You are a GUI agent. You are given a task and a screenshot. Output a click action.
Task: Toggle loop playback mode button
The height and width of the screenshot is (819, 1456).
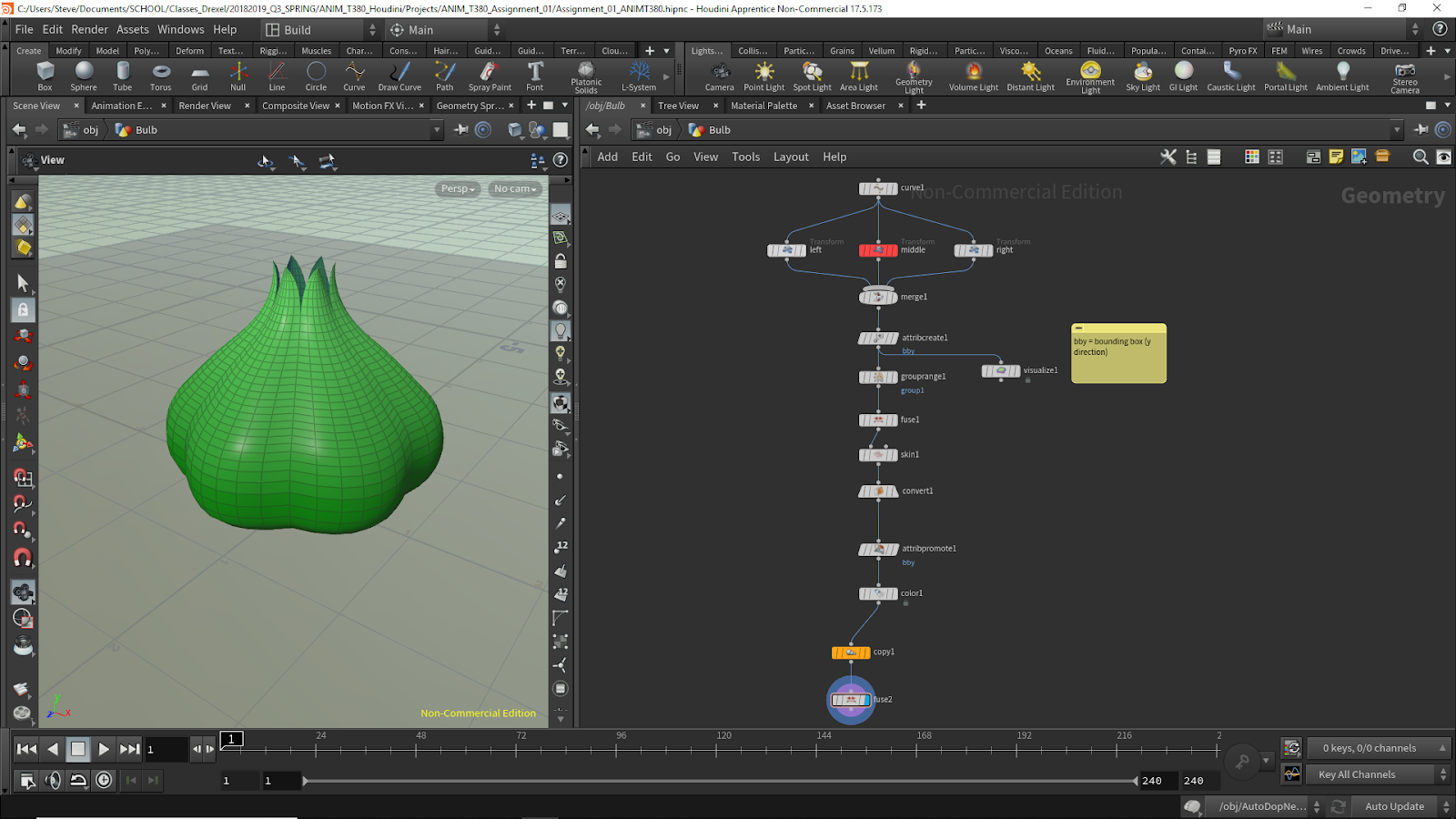[x=78, y=780]
